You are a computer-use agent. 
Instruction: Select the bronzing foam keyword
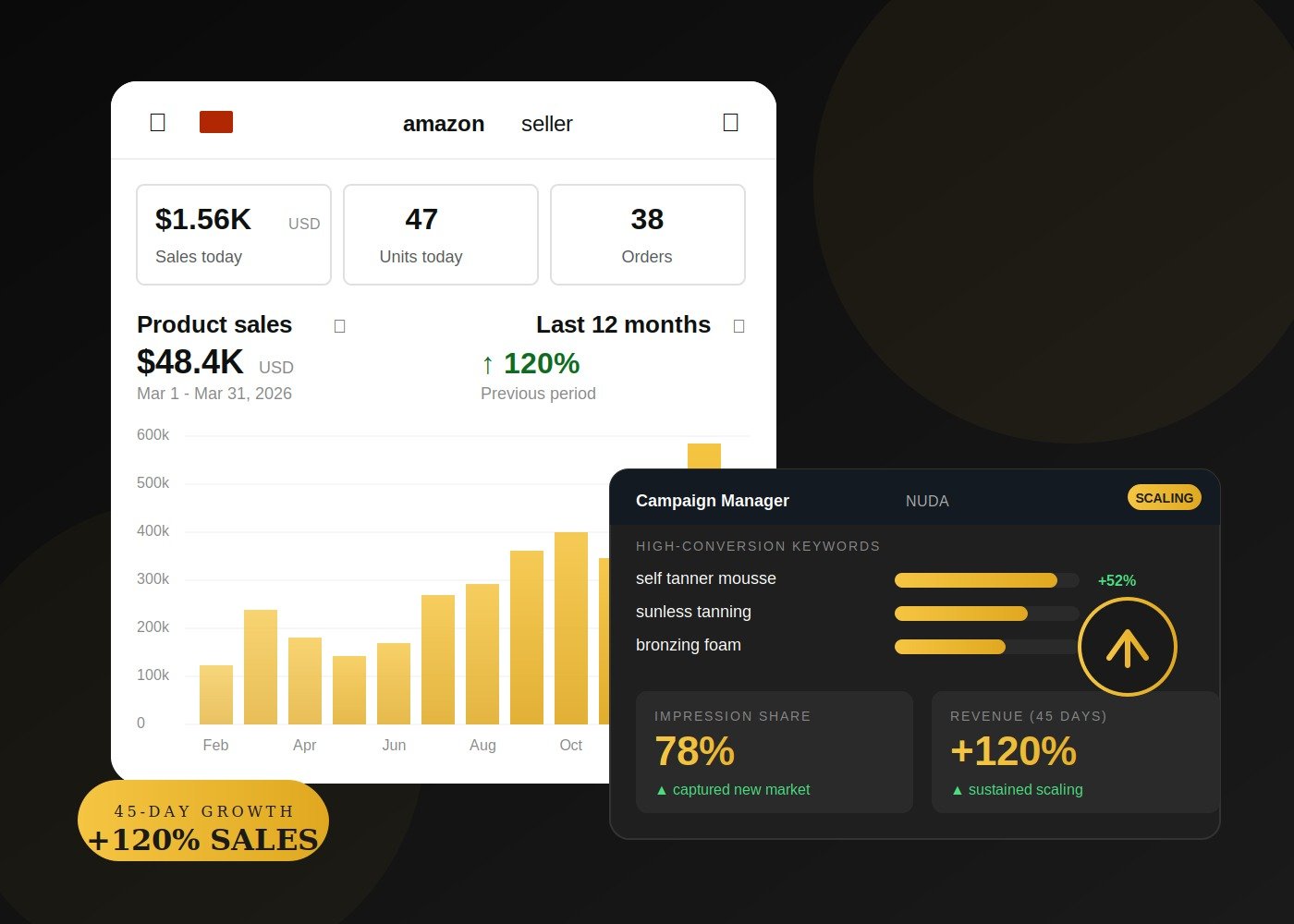(689, 645)
